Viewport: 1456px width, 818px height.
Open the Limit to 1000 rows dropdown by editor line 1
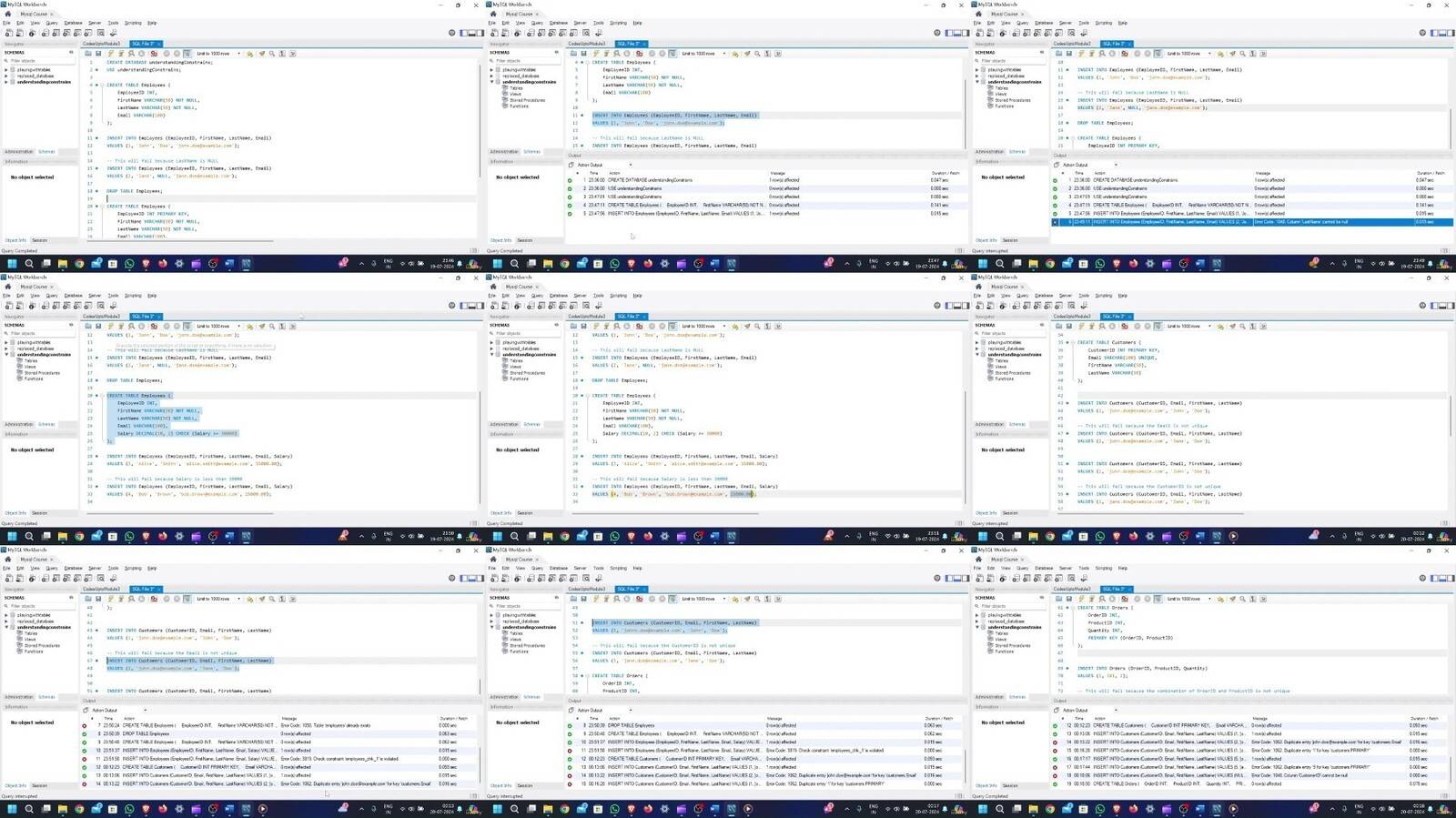pyautogui.click(x=218, y=54)
